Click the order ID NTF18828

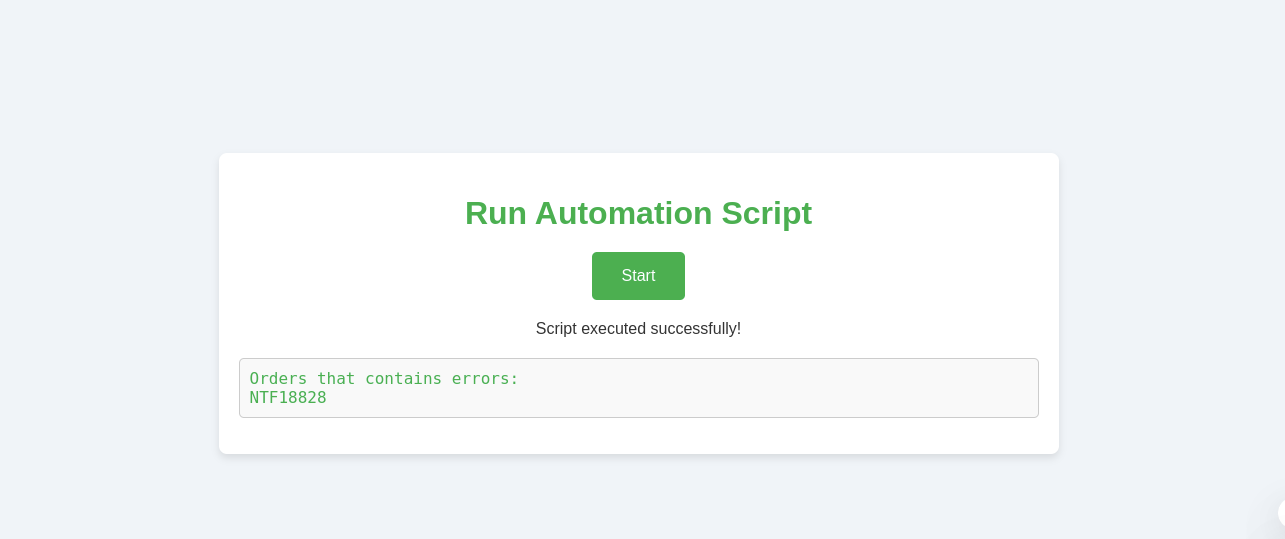click(x=288, y=398)
